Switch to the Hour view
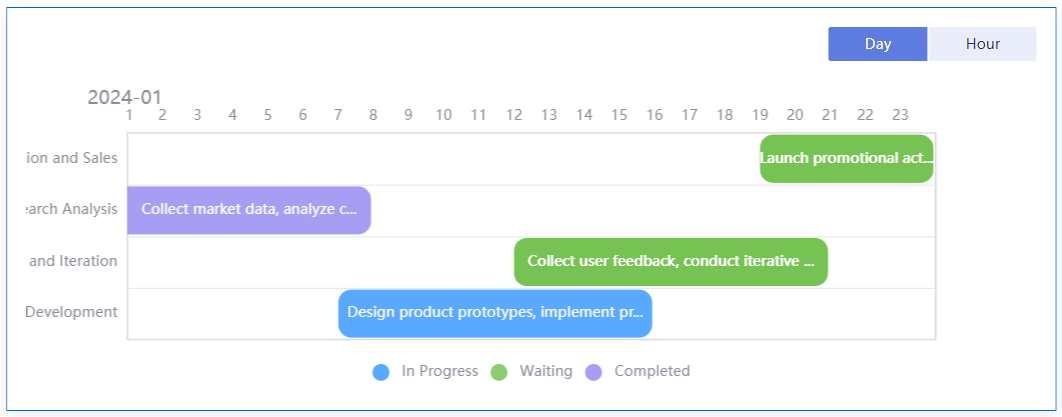 pyautogui.click(x=982, y=44)
